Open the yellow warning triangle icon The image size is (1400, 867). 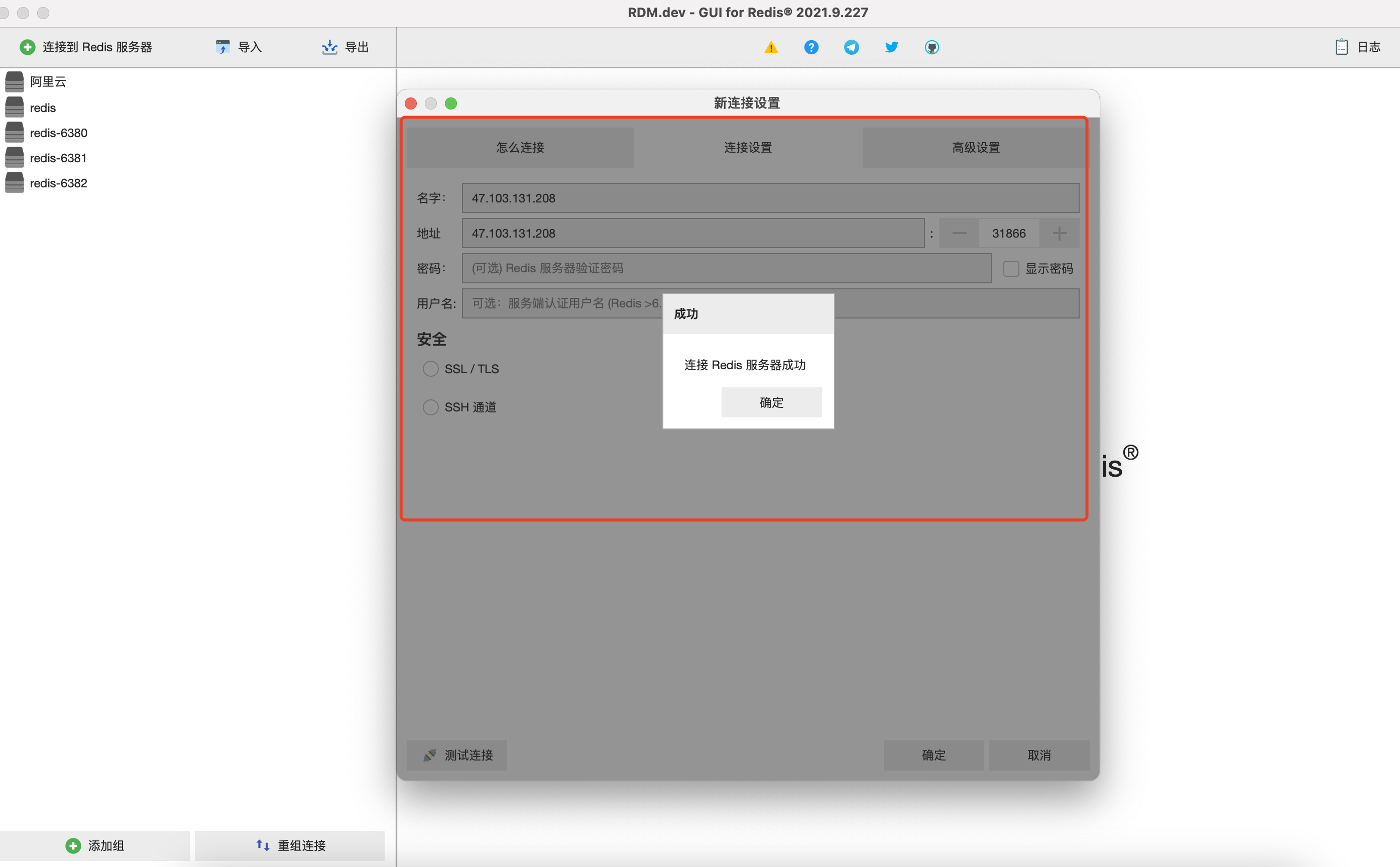[x=771, y=48]
